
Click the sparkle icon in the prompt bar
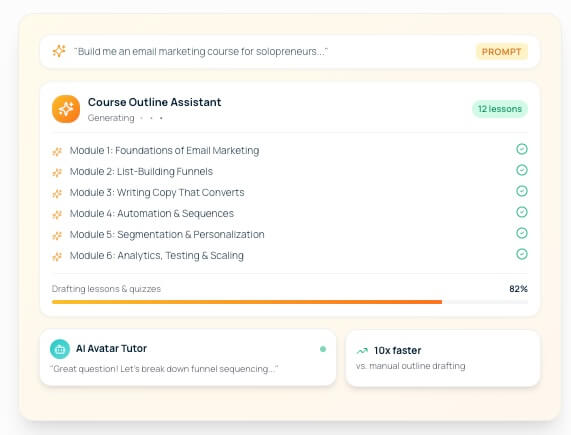pos(59,51)
